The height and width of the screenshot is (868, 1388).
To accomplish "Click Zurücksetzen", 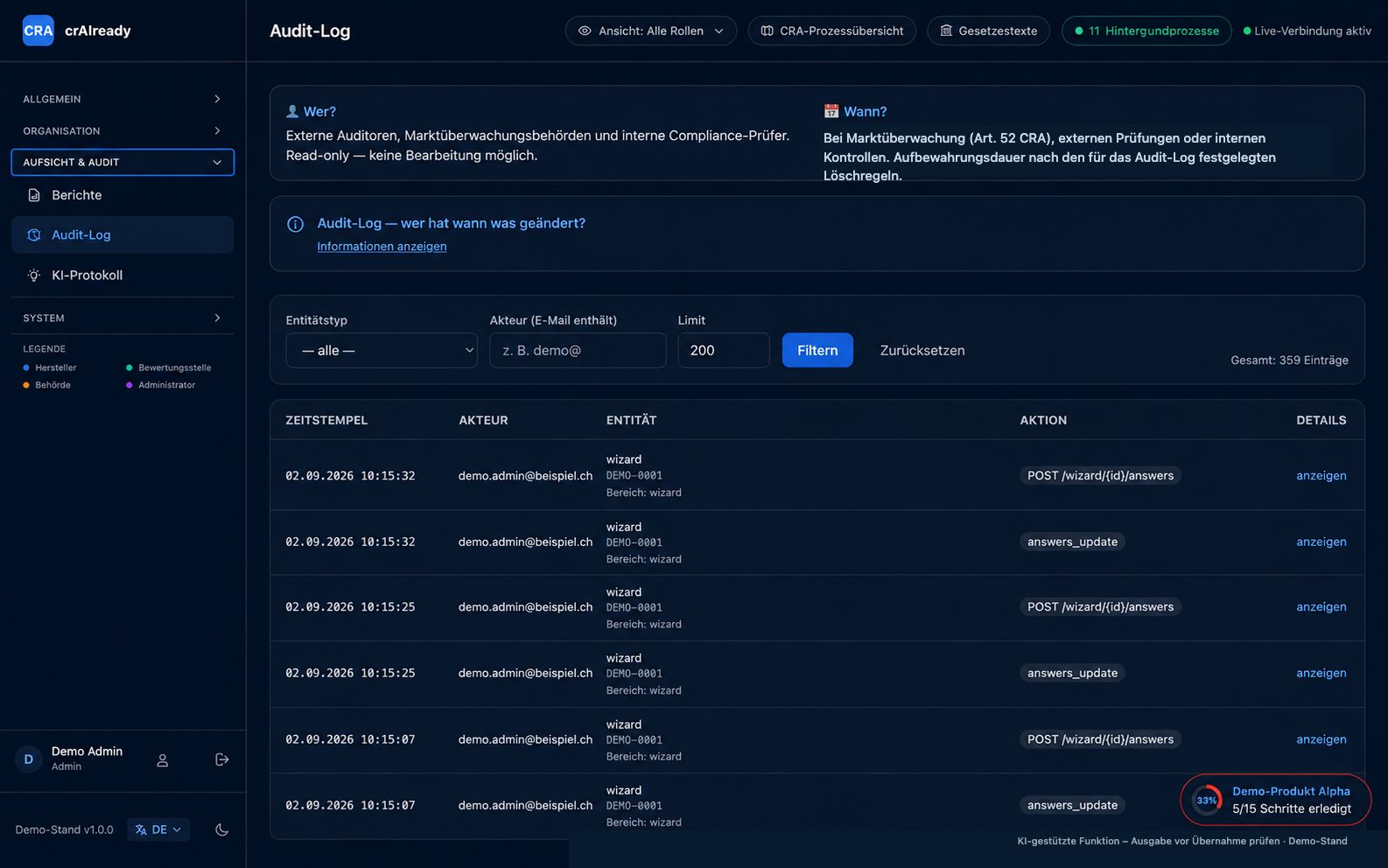I will (922, 350).
